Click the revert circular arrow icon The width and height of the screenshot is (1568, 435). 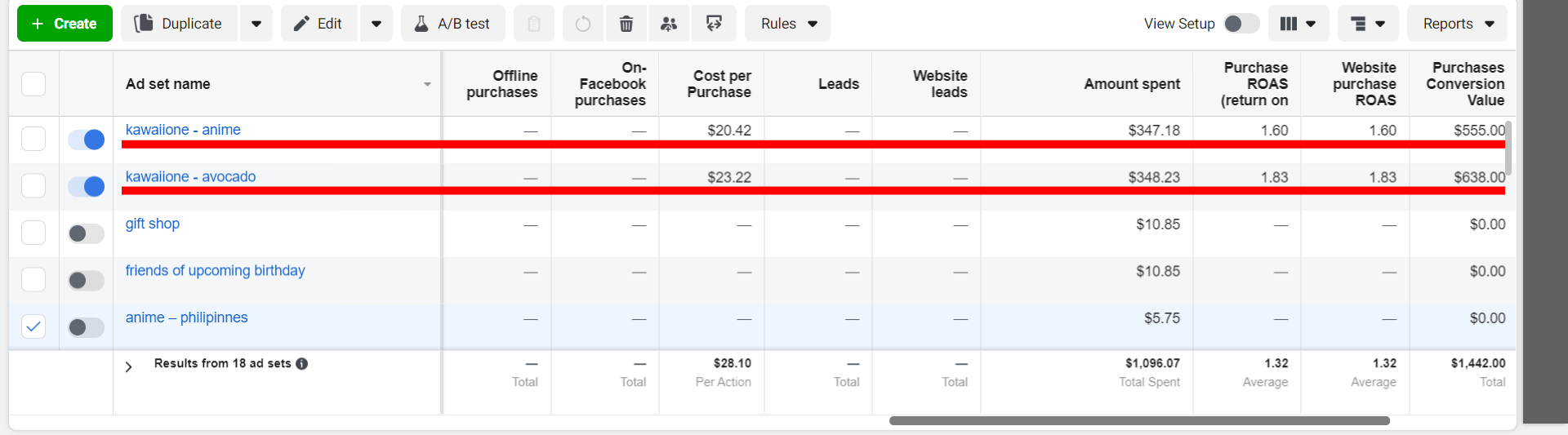point(582,24)
